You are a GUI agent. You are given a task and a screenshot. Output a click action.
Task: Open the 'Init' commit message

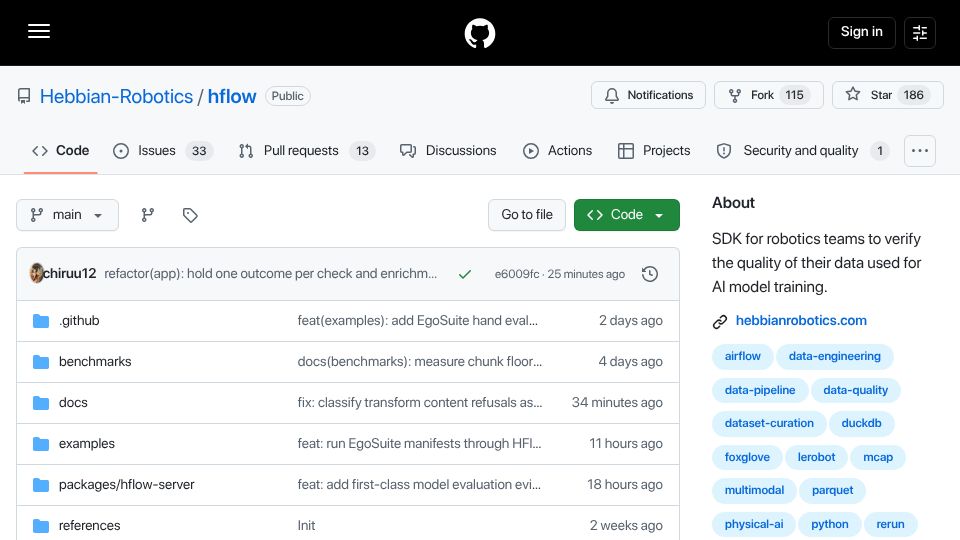tap(306, 526)
